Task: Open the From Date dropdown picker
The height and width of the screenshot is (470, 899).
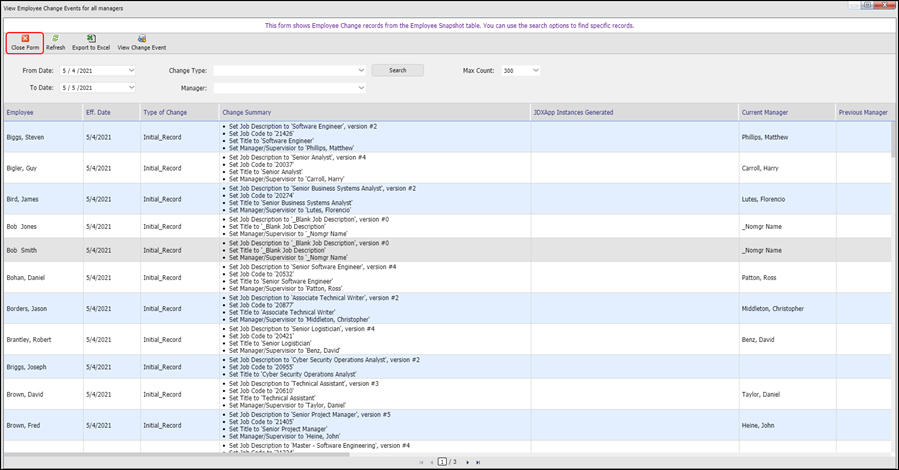Action: (x=131, y=71)
